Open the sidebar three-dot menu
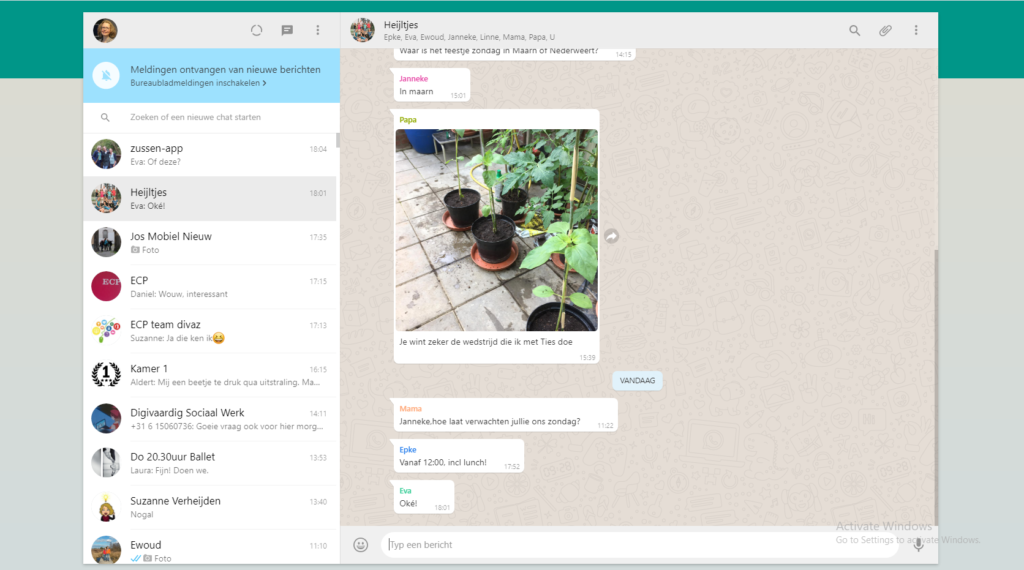 click(318, 30)
